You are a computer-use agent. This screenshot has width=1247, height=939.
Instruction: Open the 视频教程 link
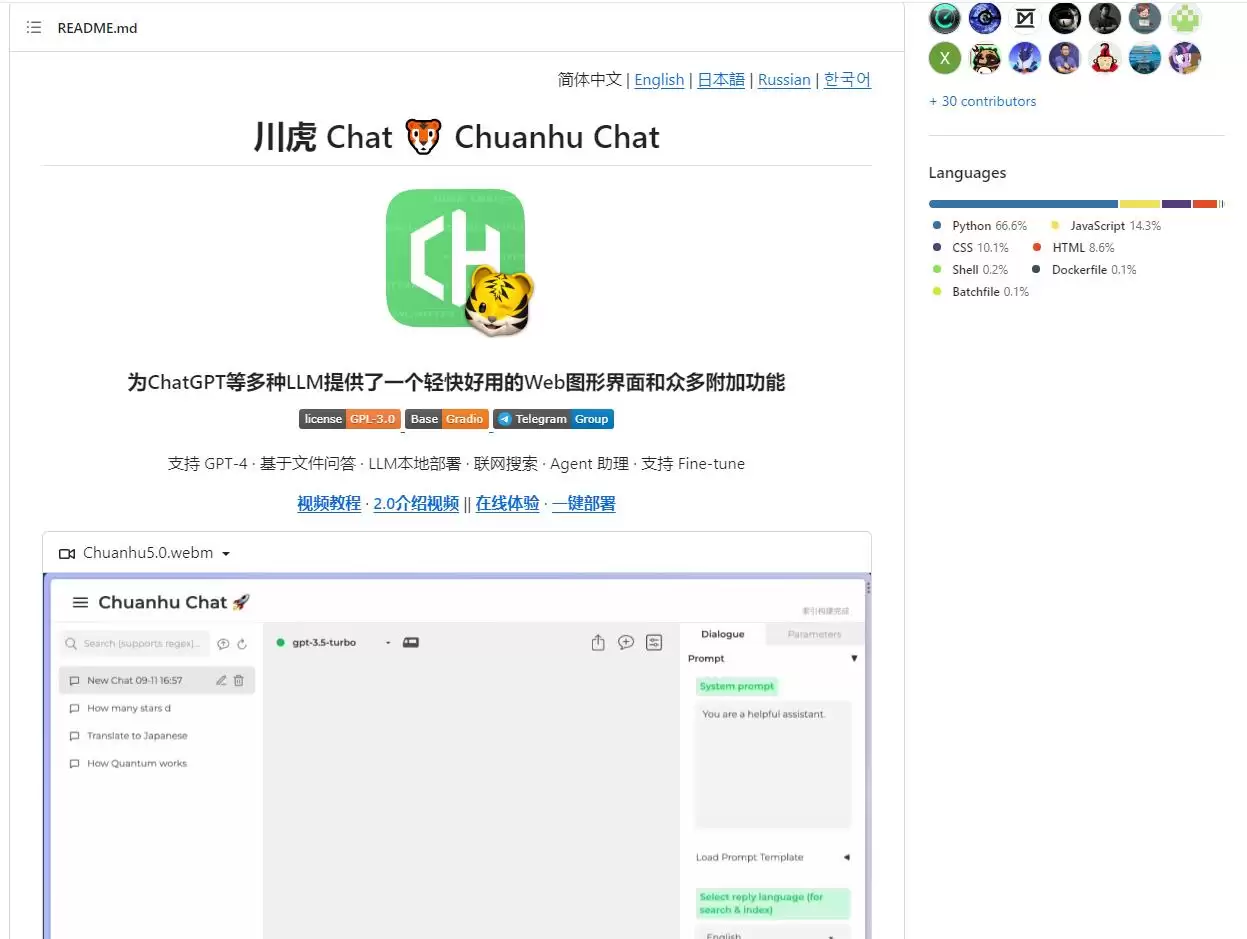[329, 504]
